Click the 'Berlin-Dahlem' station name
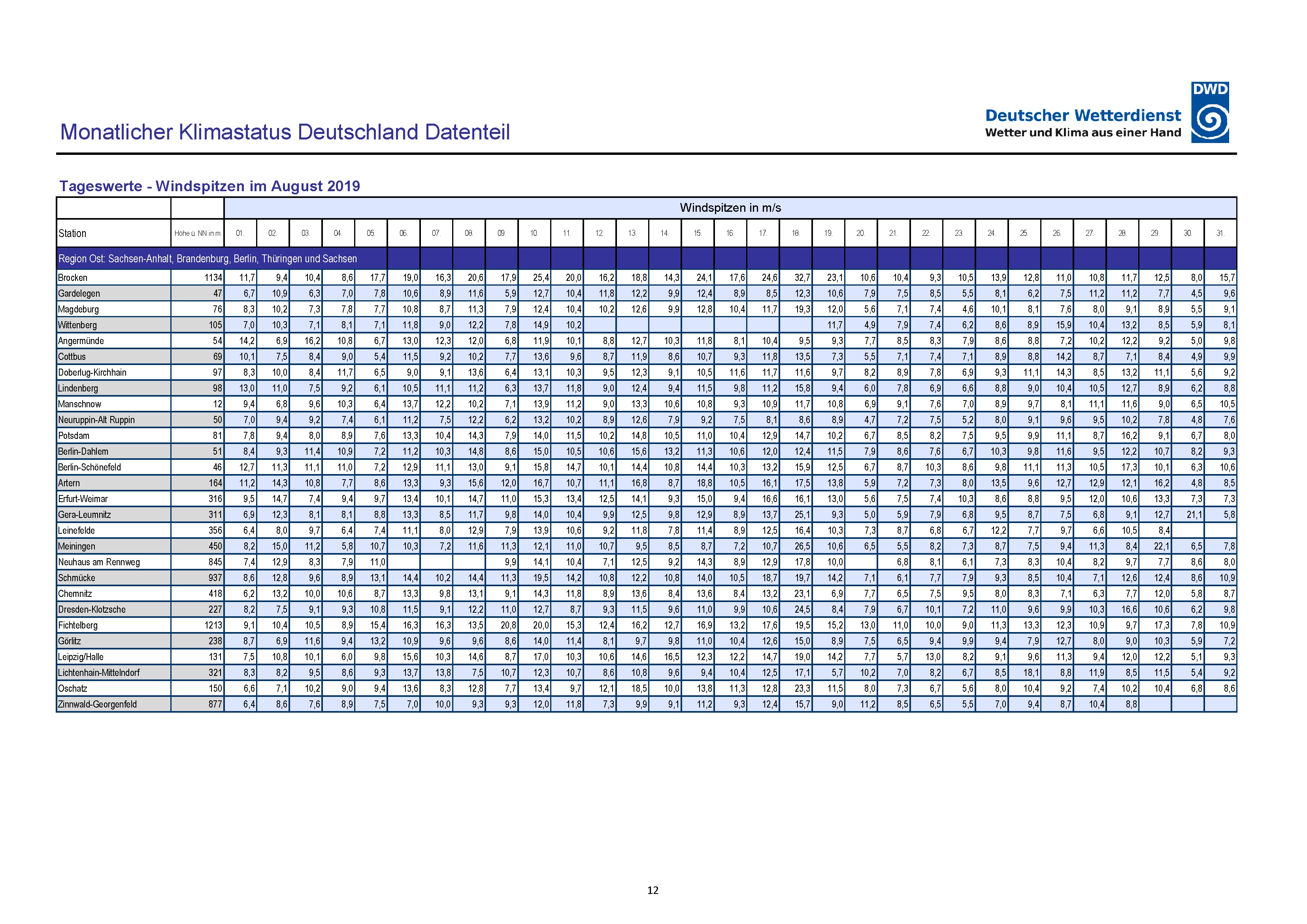The height and width of the screenshot is (924, 1307). click(83, 451)
